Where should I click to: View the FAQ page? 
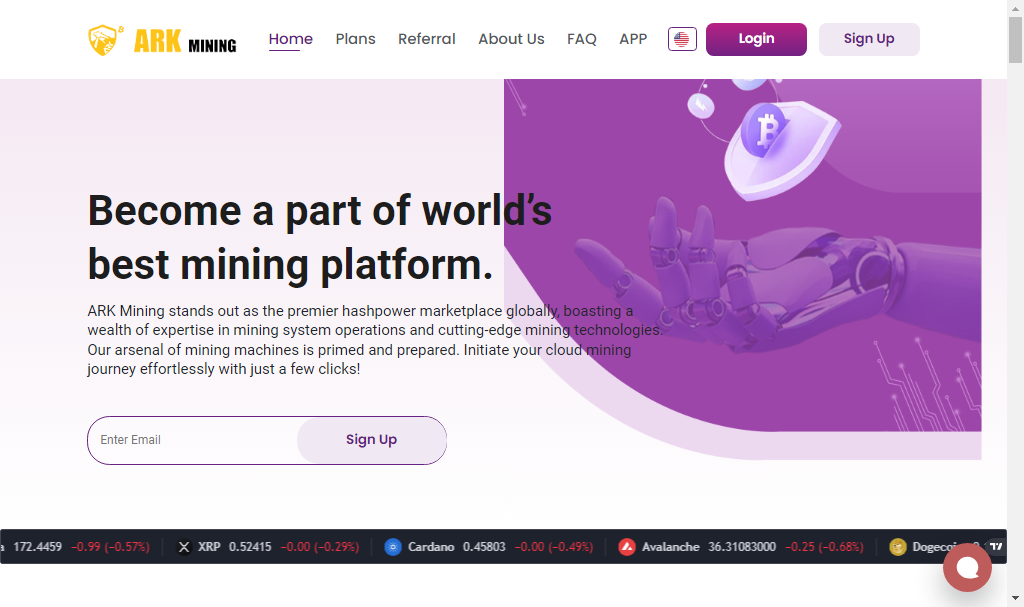[x=581, y=39]
